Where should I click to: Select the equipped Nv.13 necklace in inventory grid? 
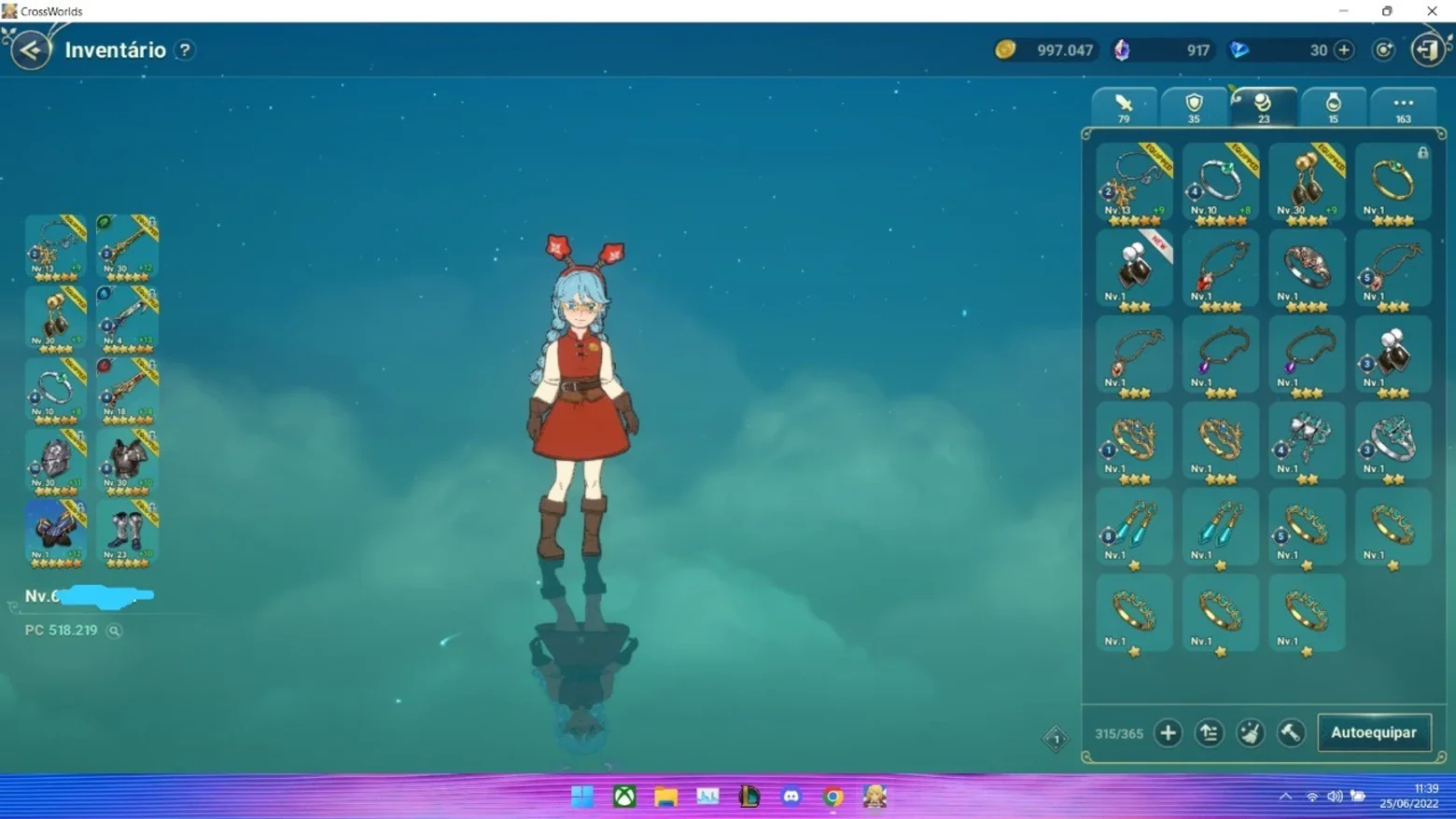click(1134, 184)
